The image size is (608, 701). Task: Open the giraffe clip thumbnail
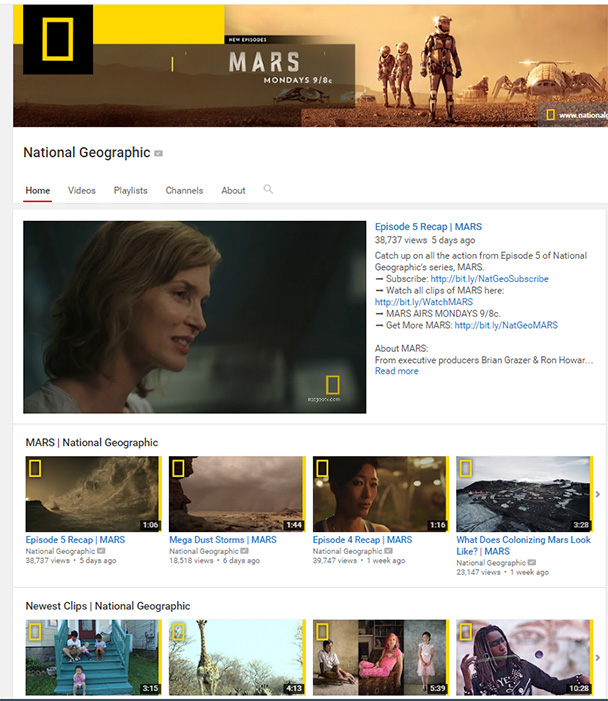pyautogui.click(x=236, y=657)
